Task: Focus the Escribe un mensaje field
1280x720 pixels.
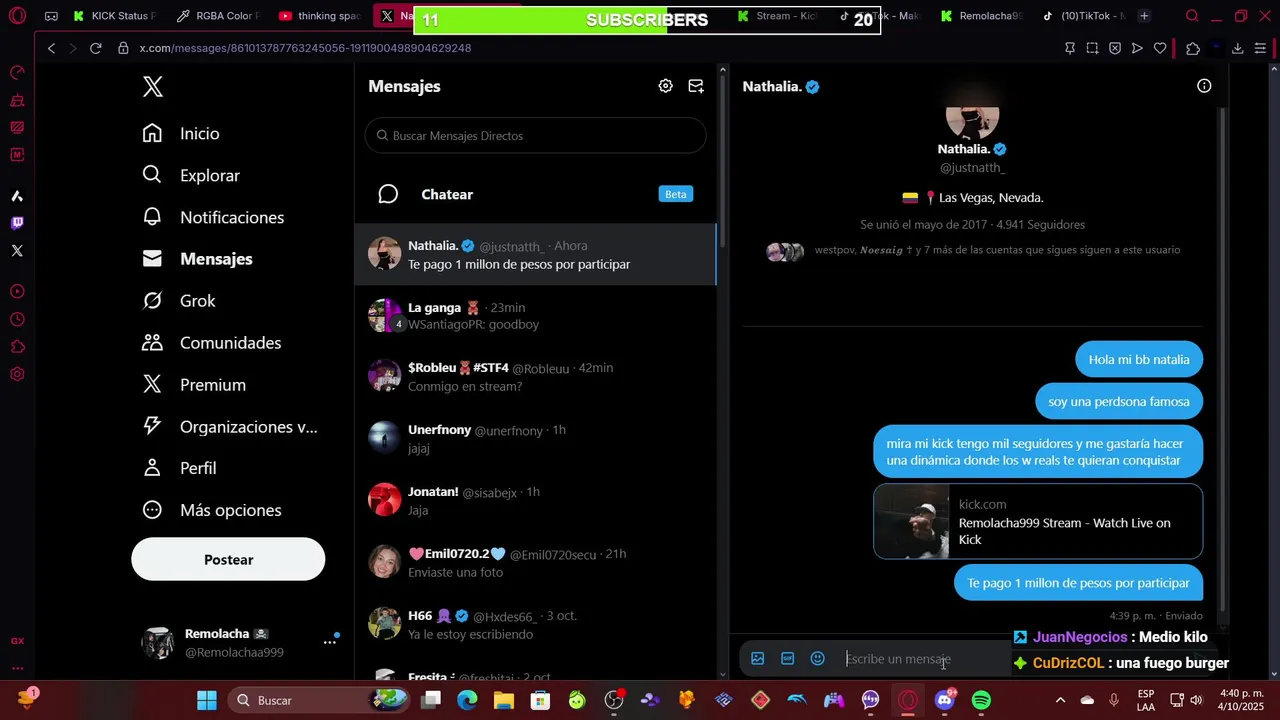Action: (925, 659)
